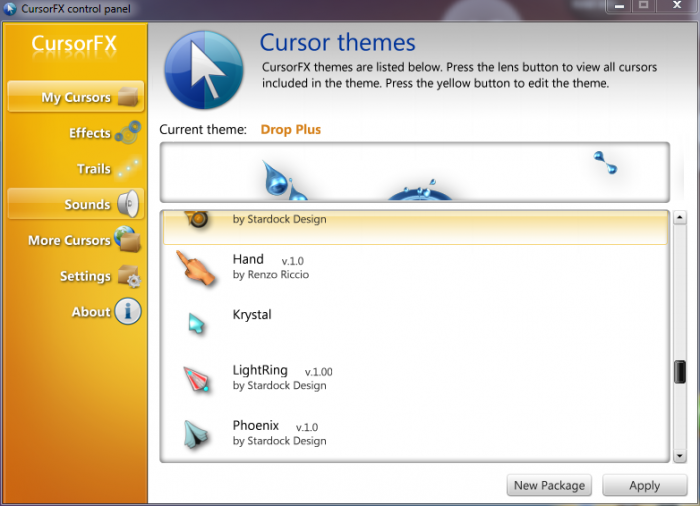Click the Sounds speaker icon
Image resolution: width=700 pixels, height=506 pixels.
[x=128, y=204]
